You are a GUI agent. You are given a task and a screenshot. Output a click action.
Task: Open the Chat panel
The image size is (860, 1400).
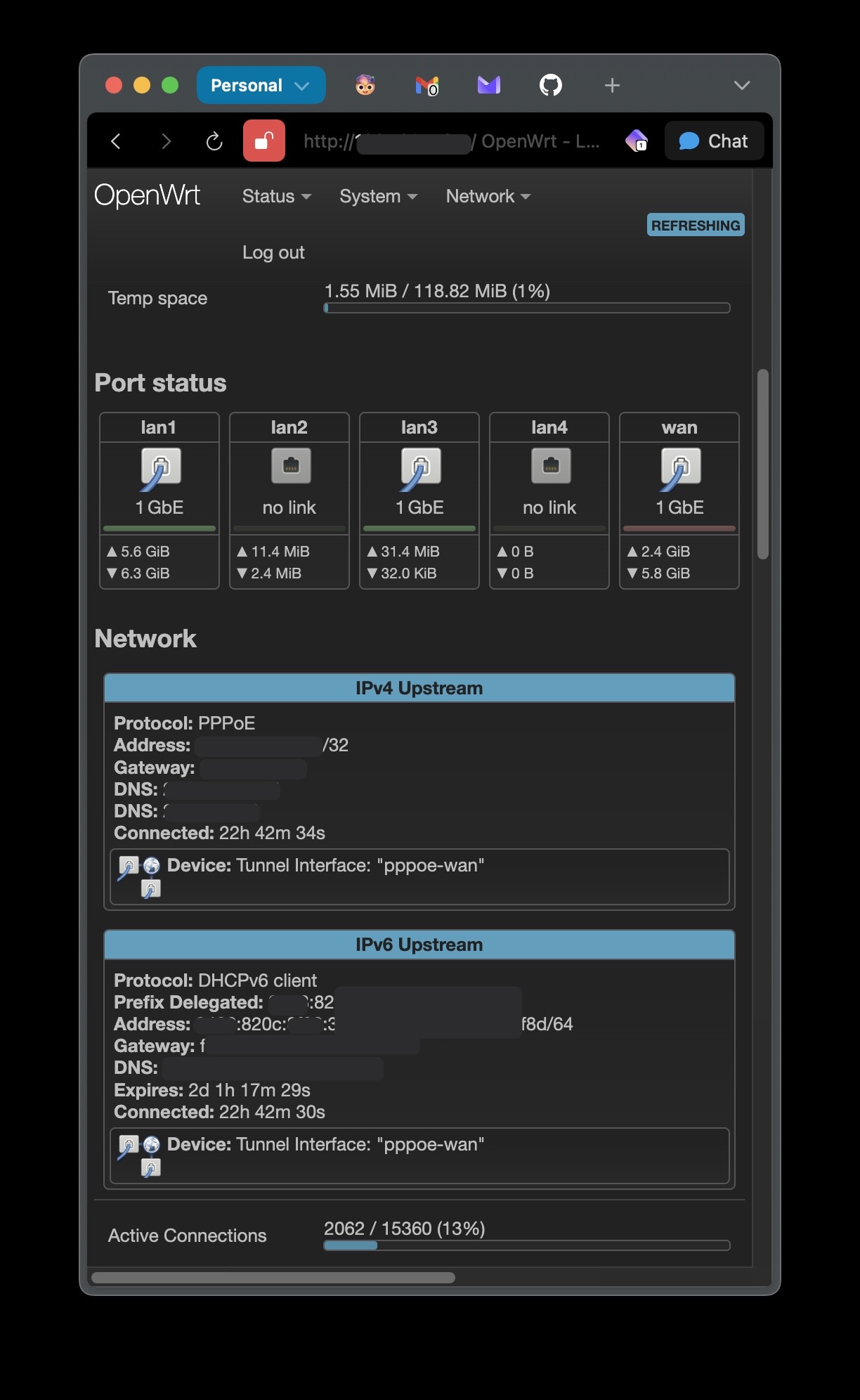[714, 141]
